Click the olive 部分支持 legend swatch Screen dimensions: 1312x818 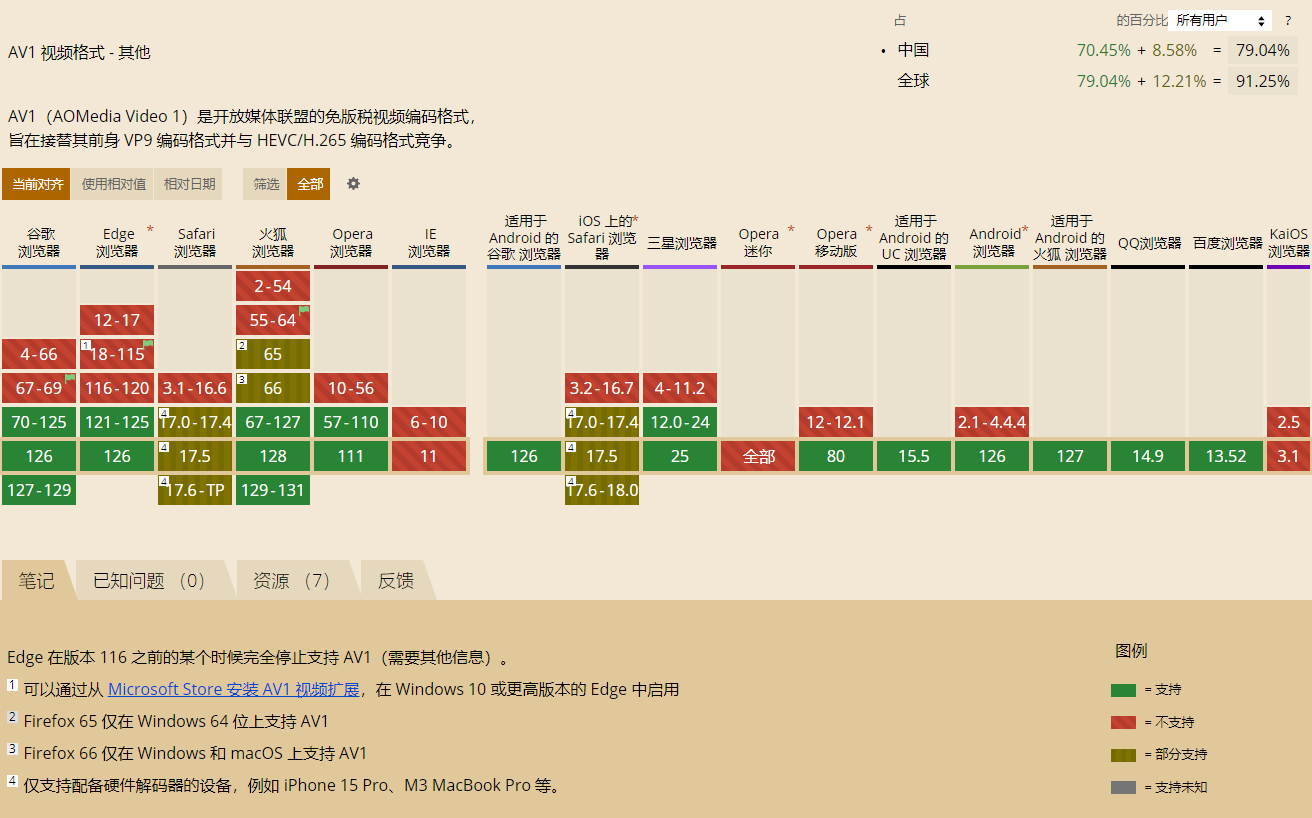coord(1123,755)
